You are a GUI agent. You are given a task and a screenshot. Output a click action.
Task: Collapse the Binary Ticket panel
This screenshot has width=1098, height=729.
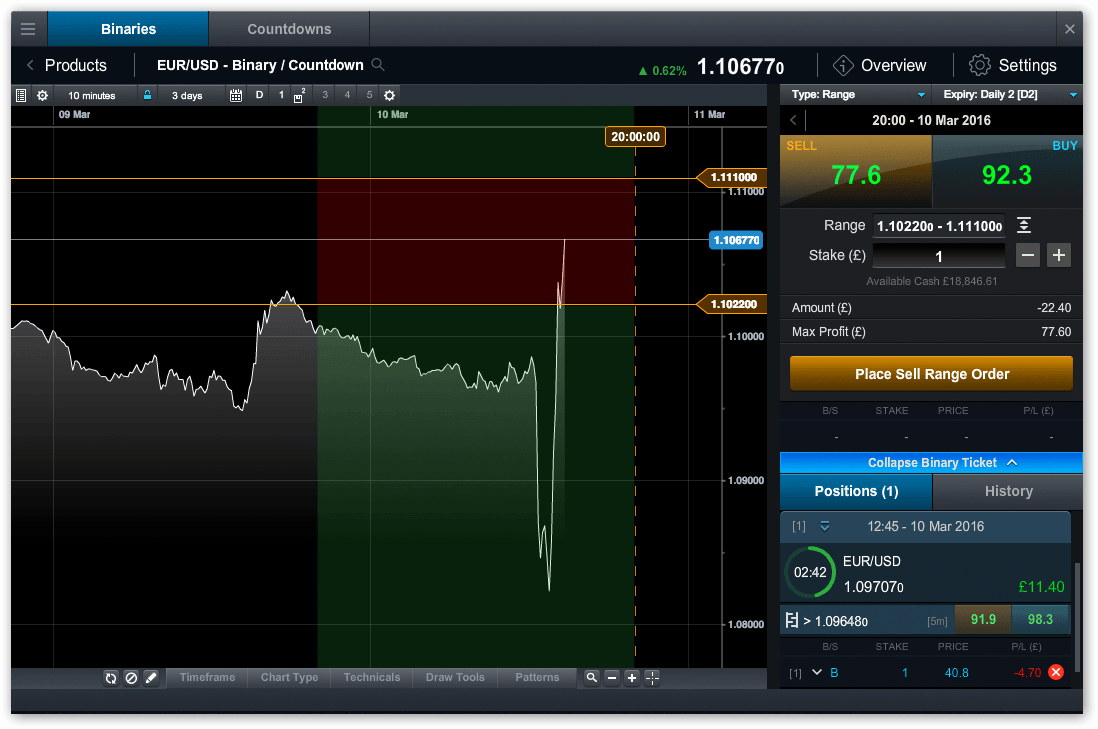point(931,463)
